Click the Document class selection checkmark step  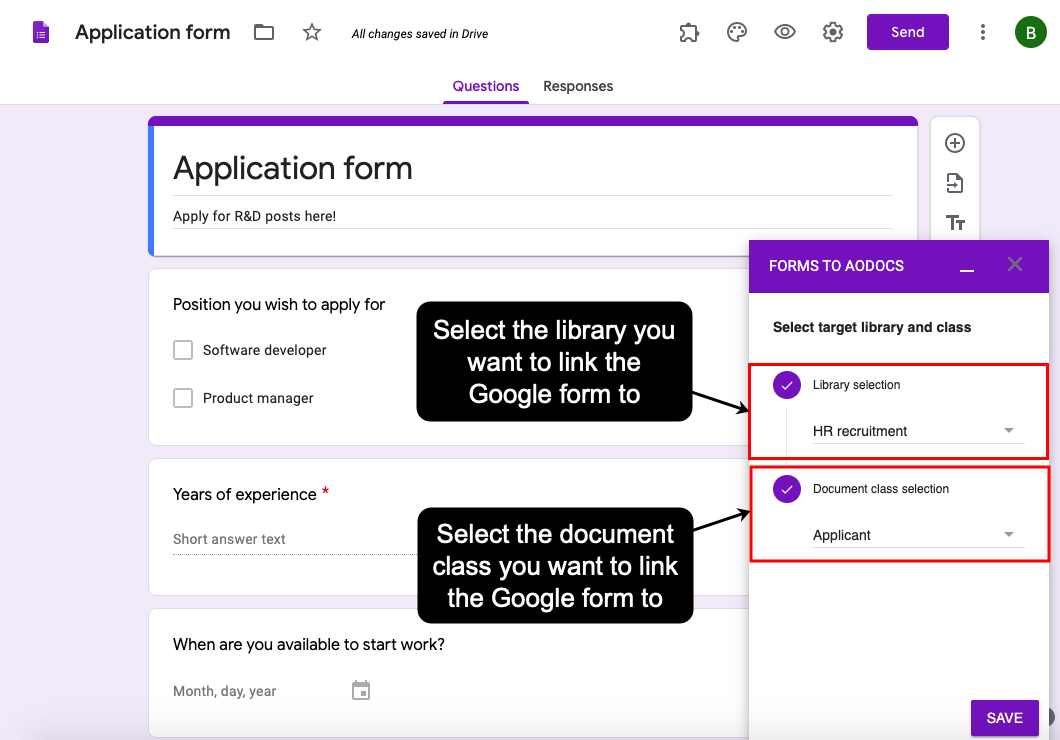pyautogui.click(x=787, y=489)
